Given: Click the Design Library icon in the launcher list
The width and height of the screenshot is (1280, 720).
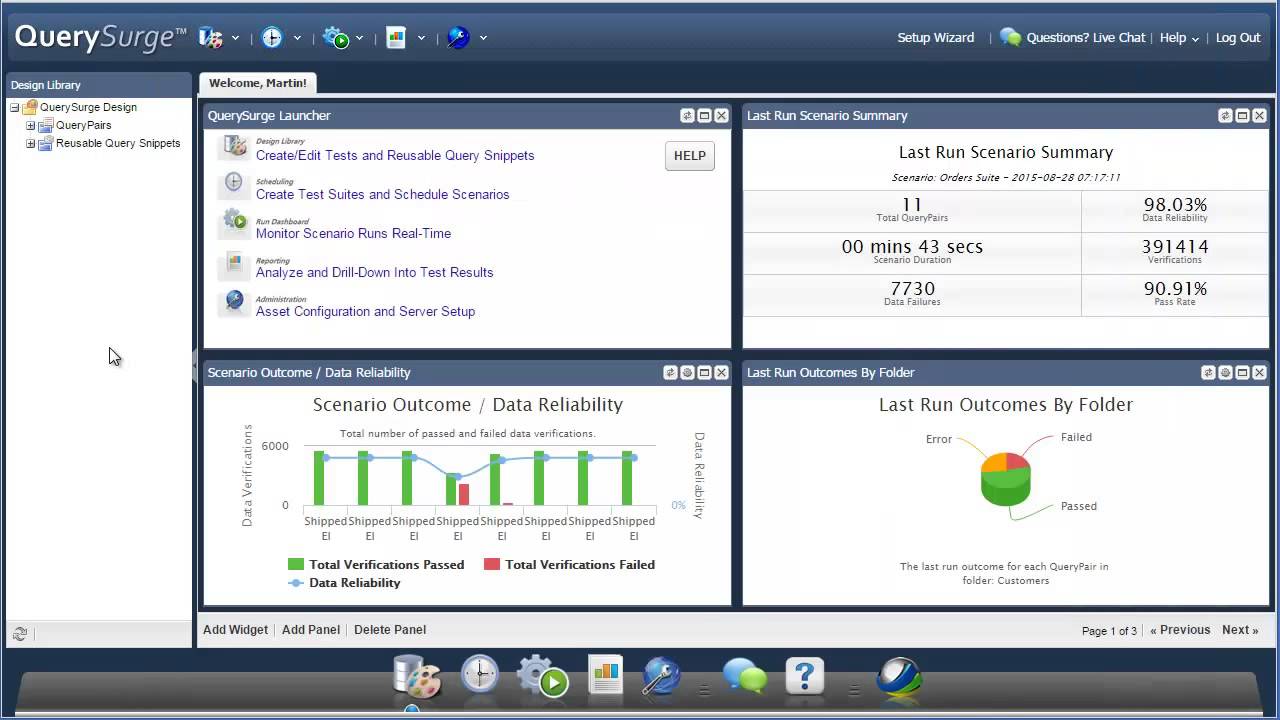Looking at the screenshot, I should pos(235,148).
